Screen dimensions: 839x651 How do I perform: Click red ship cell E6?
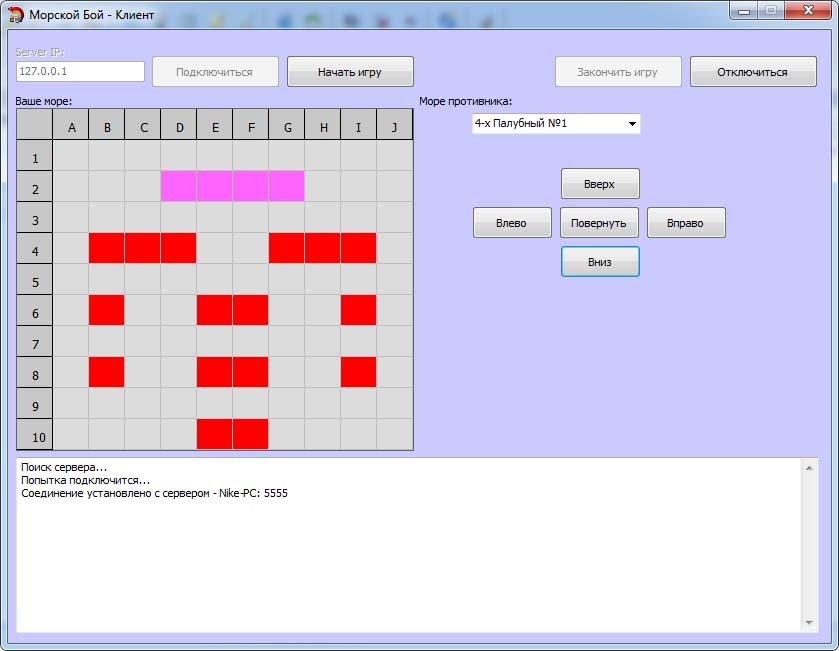pyautogui.click(x=215, y=310)
